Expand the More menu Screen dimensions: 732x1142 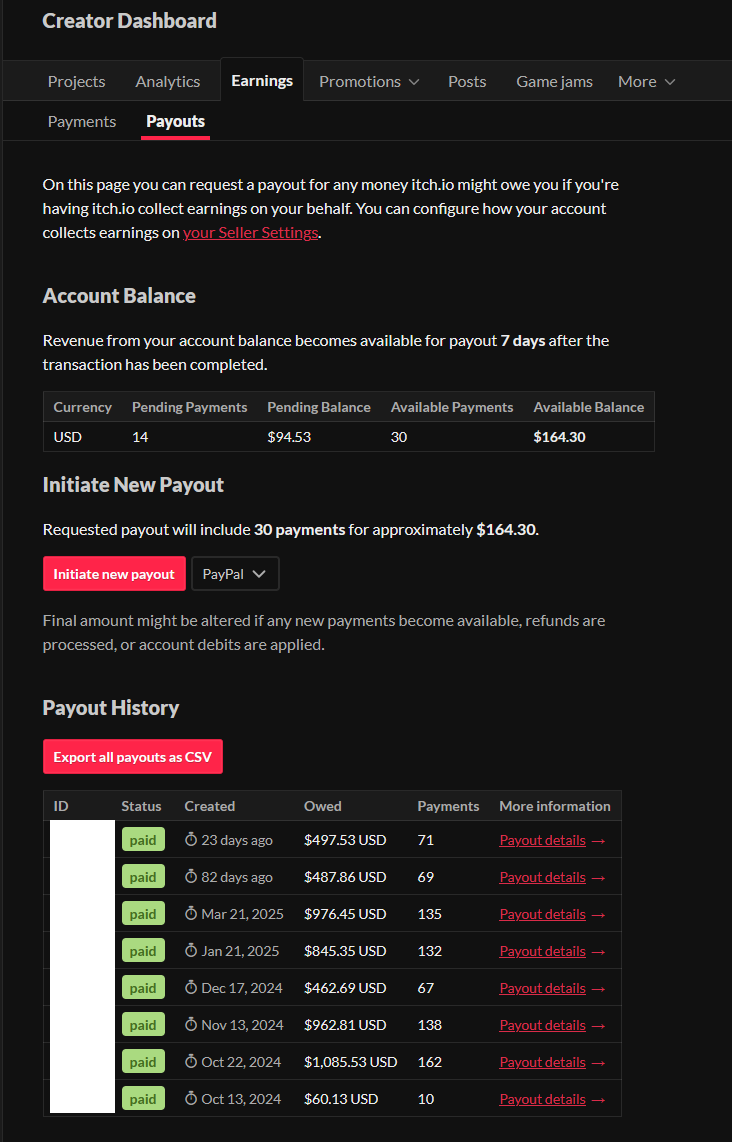[x=647, y=82]
